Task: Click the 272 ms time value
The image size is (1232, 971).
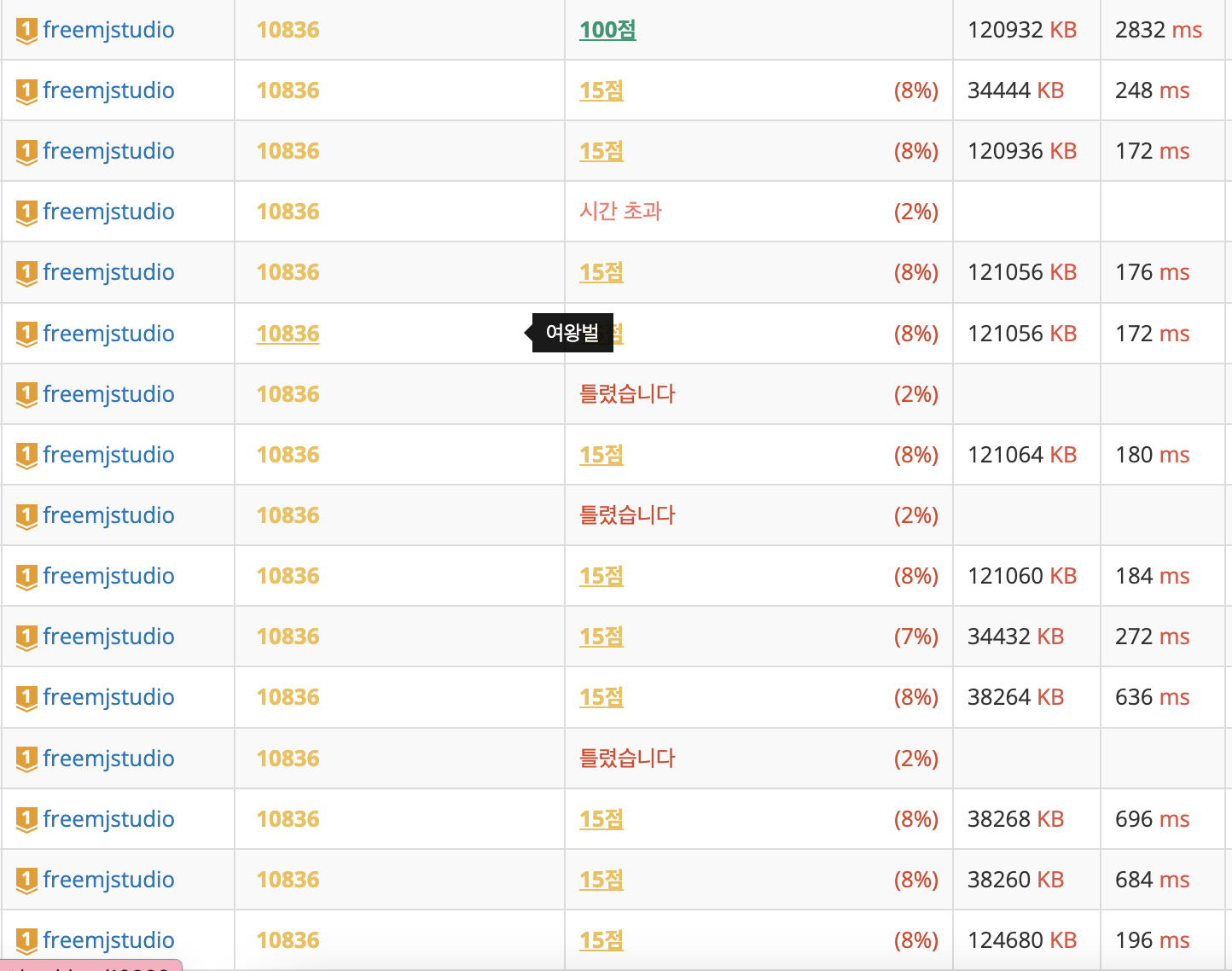Action: (x=1152, y=637)
